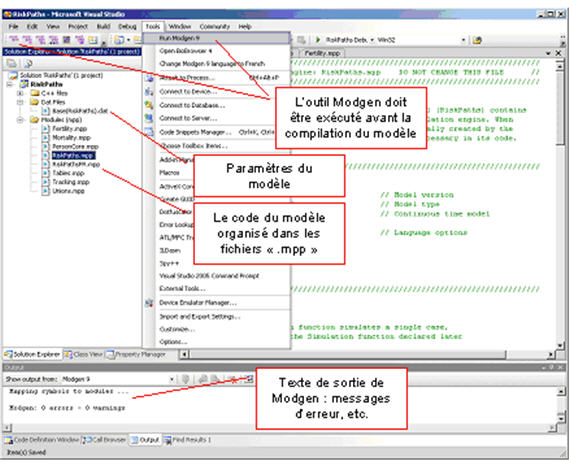Click the Device Emulator Manager menu icon
This screenshot has height=465, width=569.
coord(149,303)
